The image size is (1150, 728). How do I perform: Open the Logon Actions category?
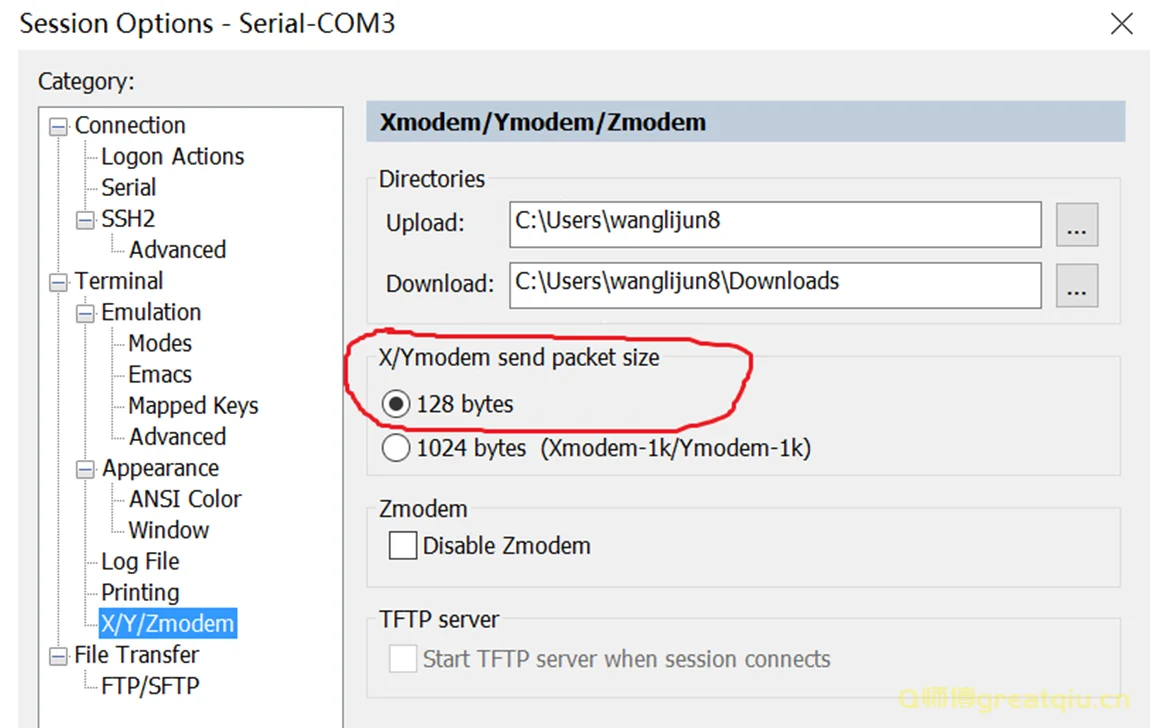pyautogui.click(x=172, y=157)
